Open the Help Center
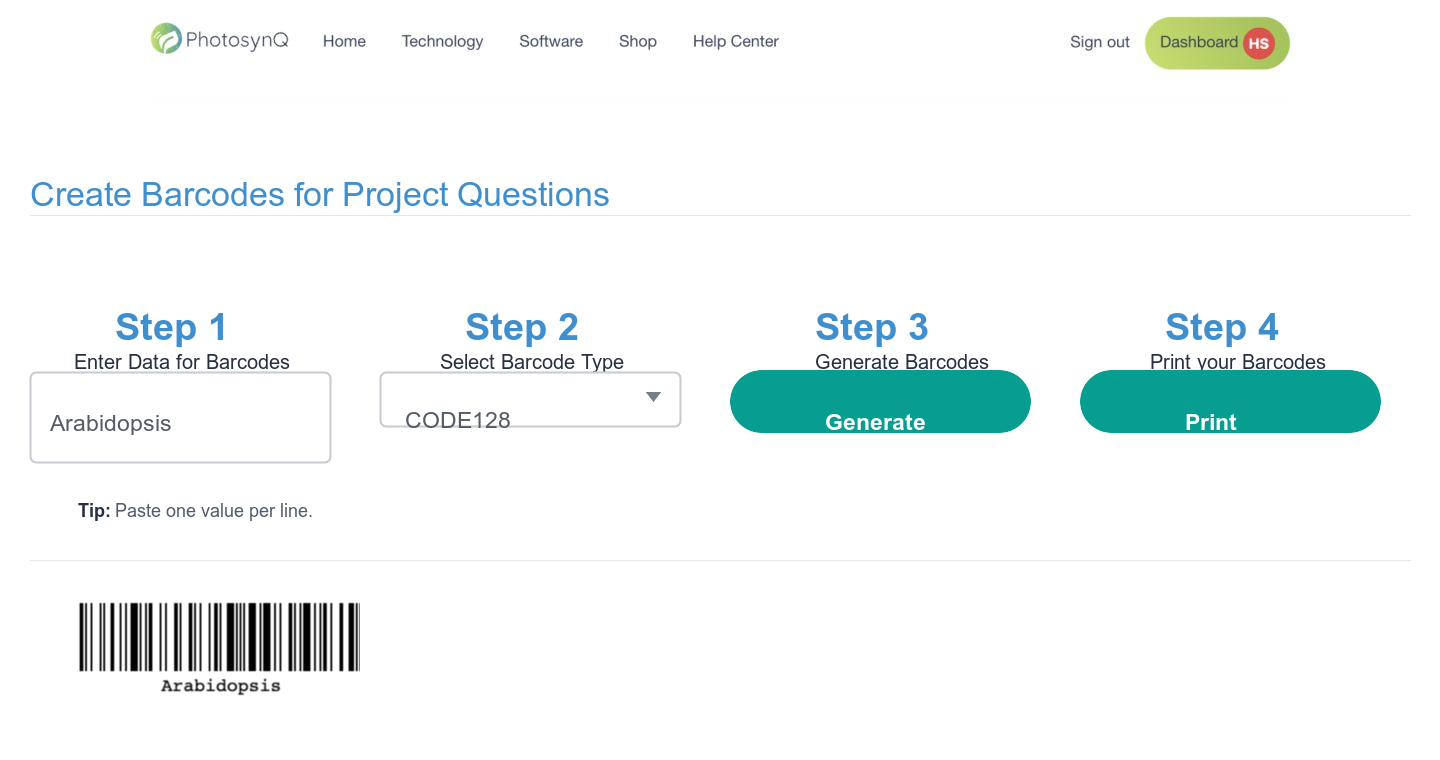 point(736,41)
